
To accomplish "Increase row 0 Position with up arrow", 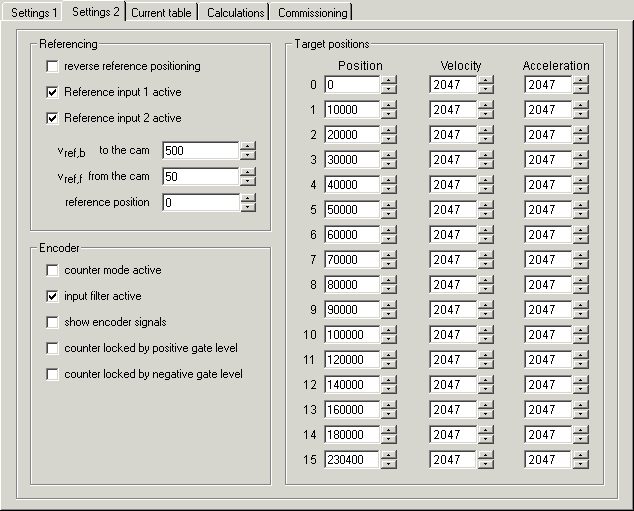I will pos(389,80).
